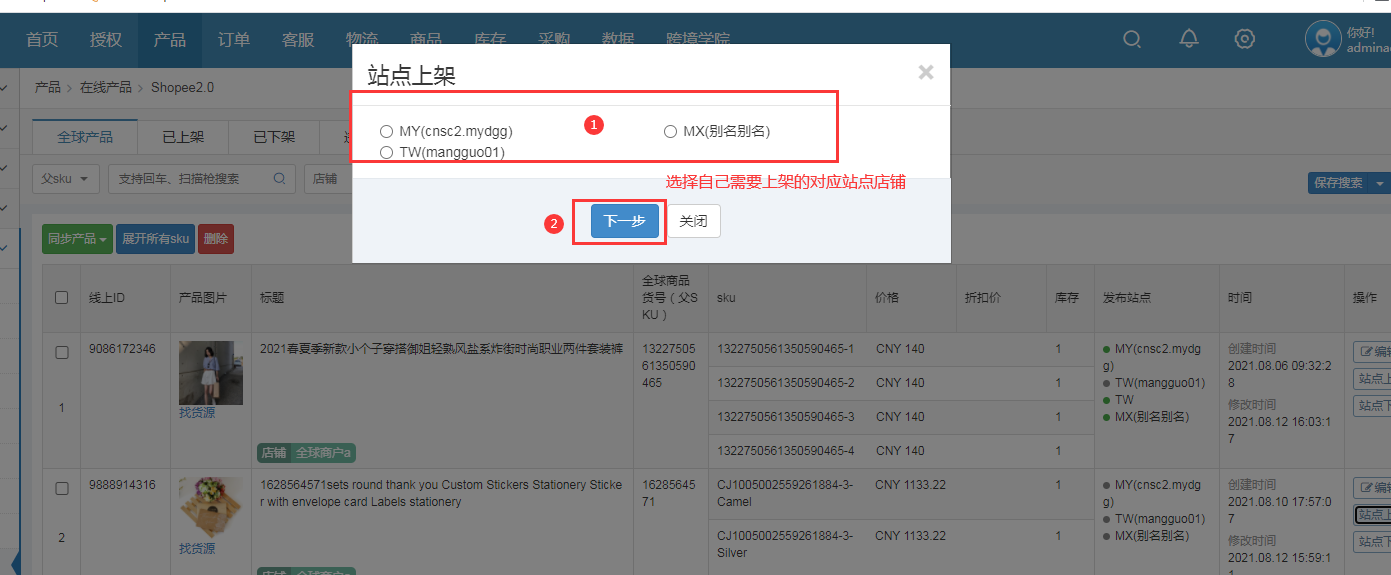Click the 找货源 link under first product
1391x575 pixels.
(x=197, y=412)
